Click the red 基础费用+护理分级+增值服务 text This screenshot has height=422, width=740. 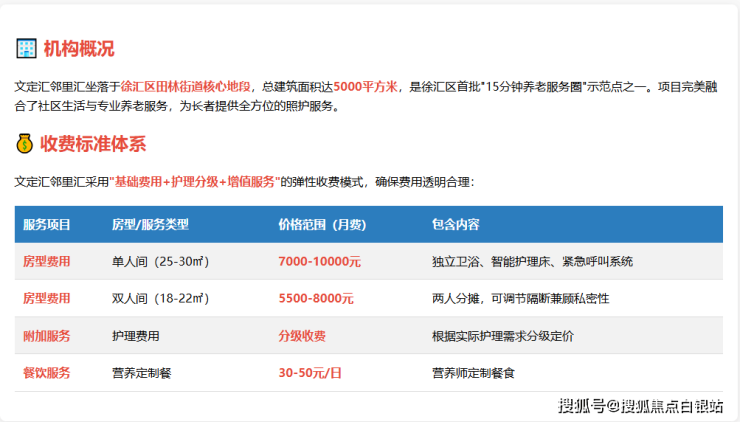pyautogui.click(x=194, y=182)
